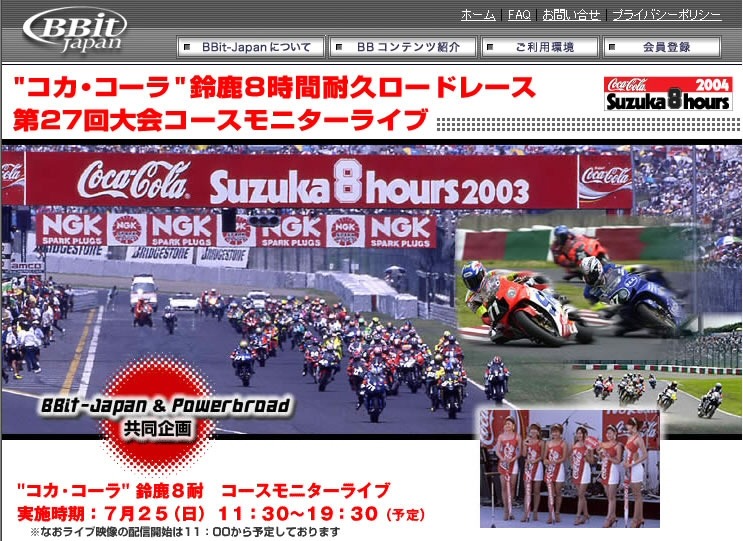Image resolution: width=743 pixels, height=541 pixels.
Task: Click the note about ライブ映像の配信開始
Action: coord(185,532)
